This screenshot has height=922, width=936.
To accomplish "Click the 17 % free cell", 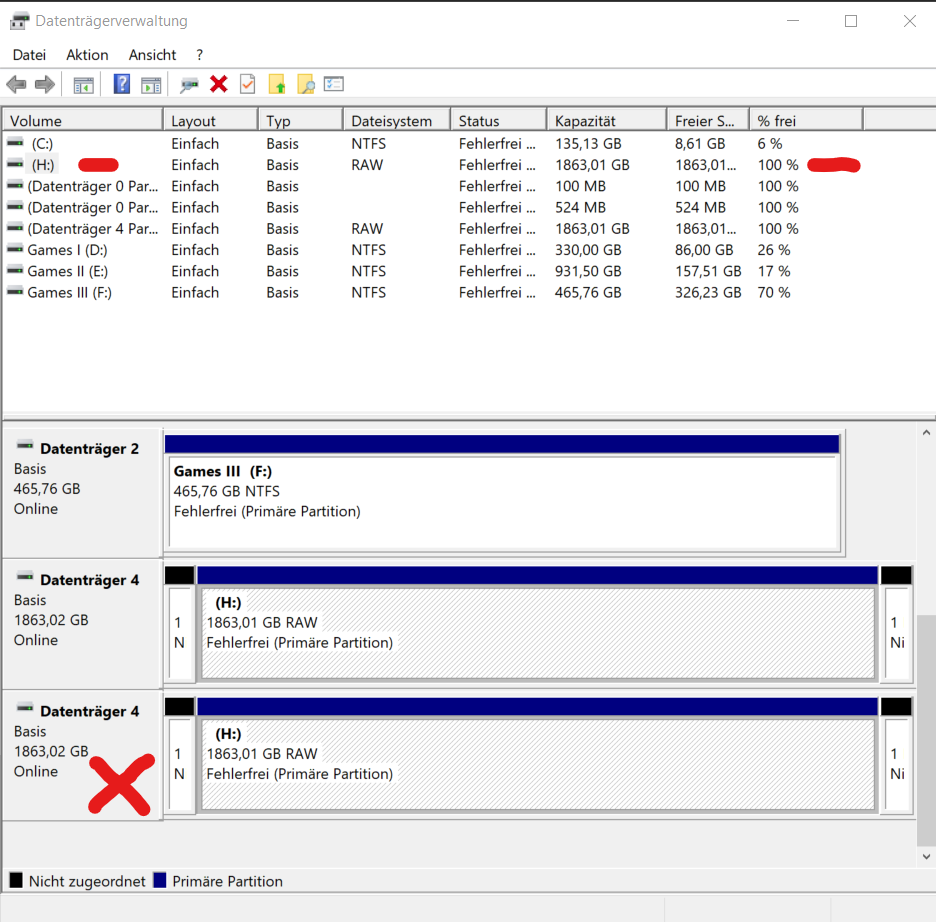I will tap(774, 272).
